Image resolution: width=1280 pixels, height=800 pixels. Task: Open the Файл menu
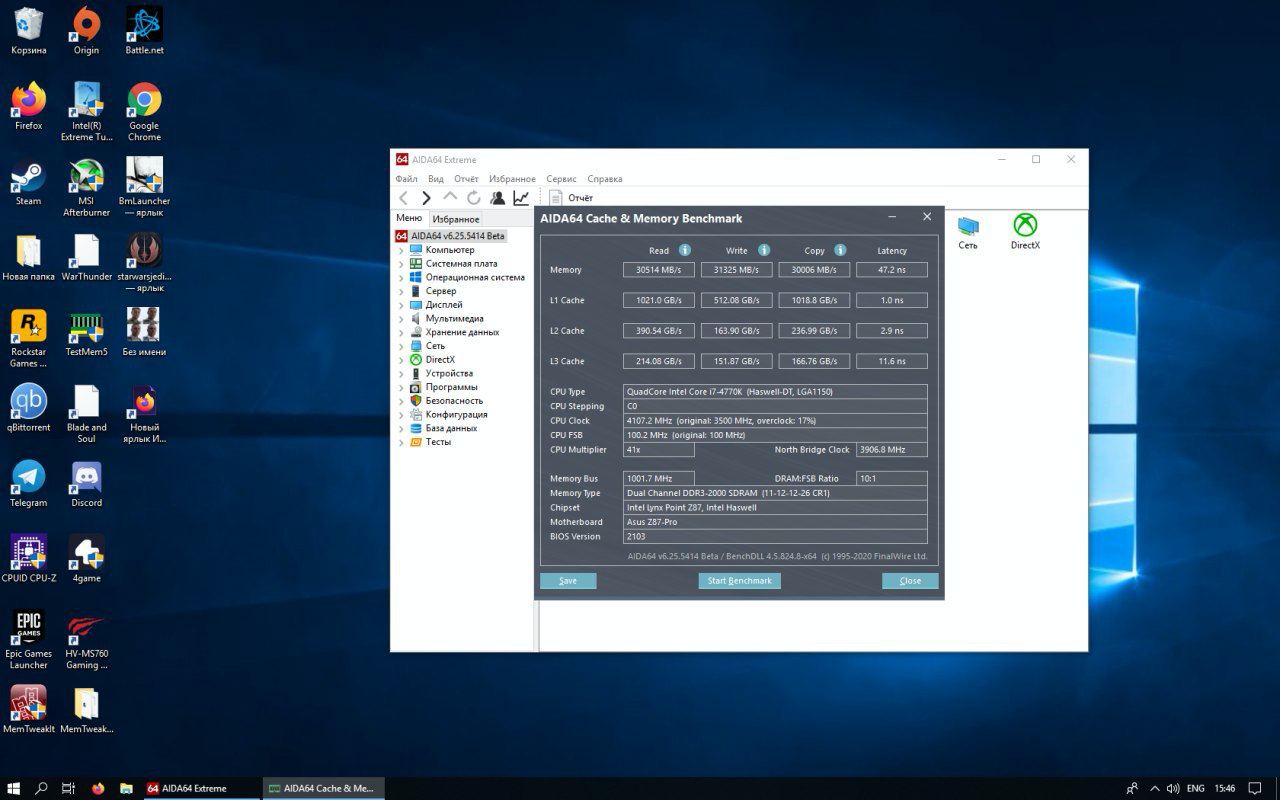pyautogui.click(x=406, y=179)
